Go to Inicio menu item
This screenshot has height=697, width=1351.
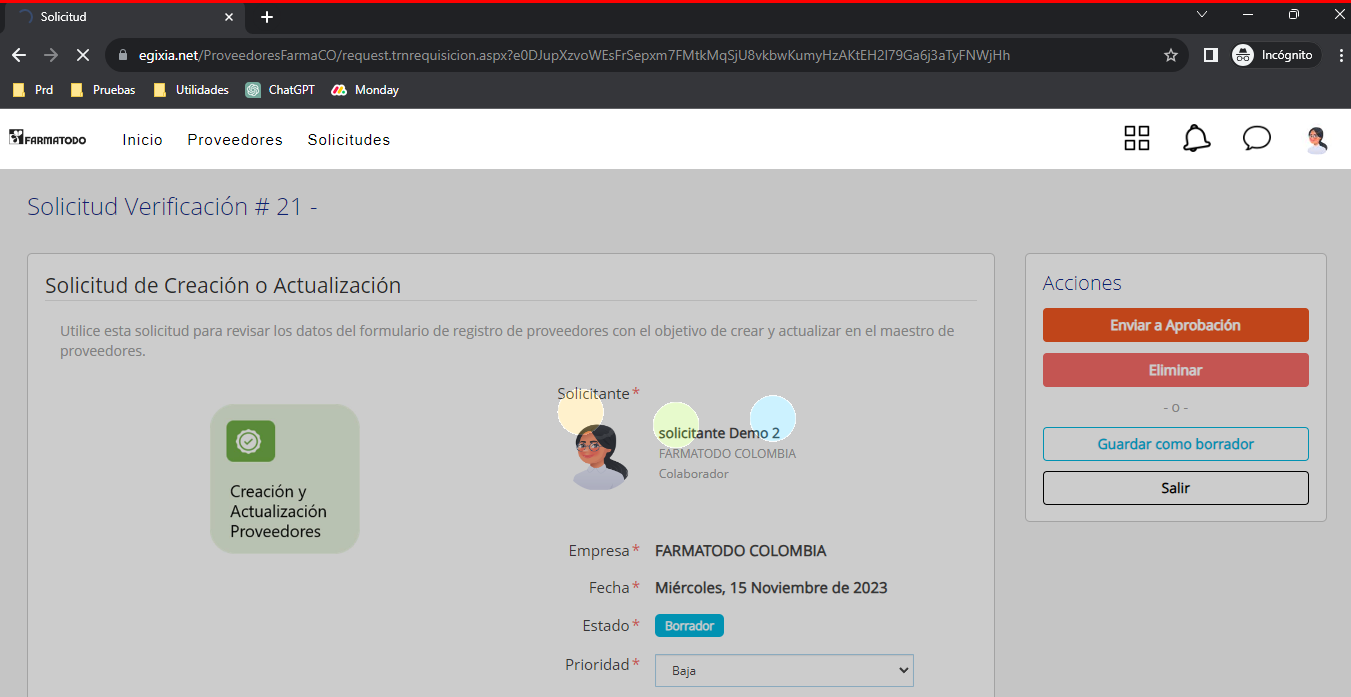(x=142, y=140)
